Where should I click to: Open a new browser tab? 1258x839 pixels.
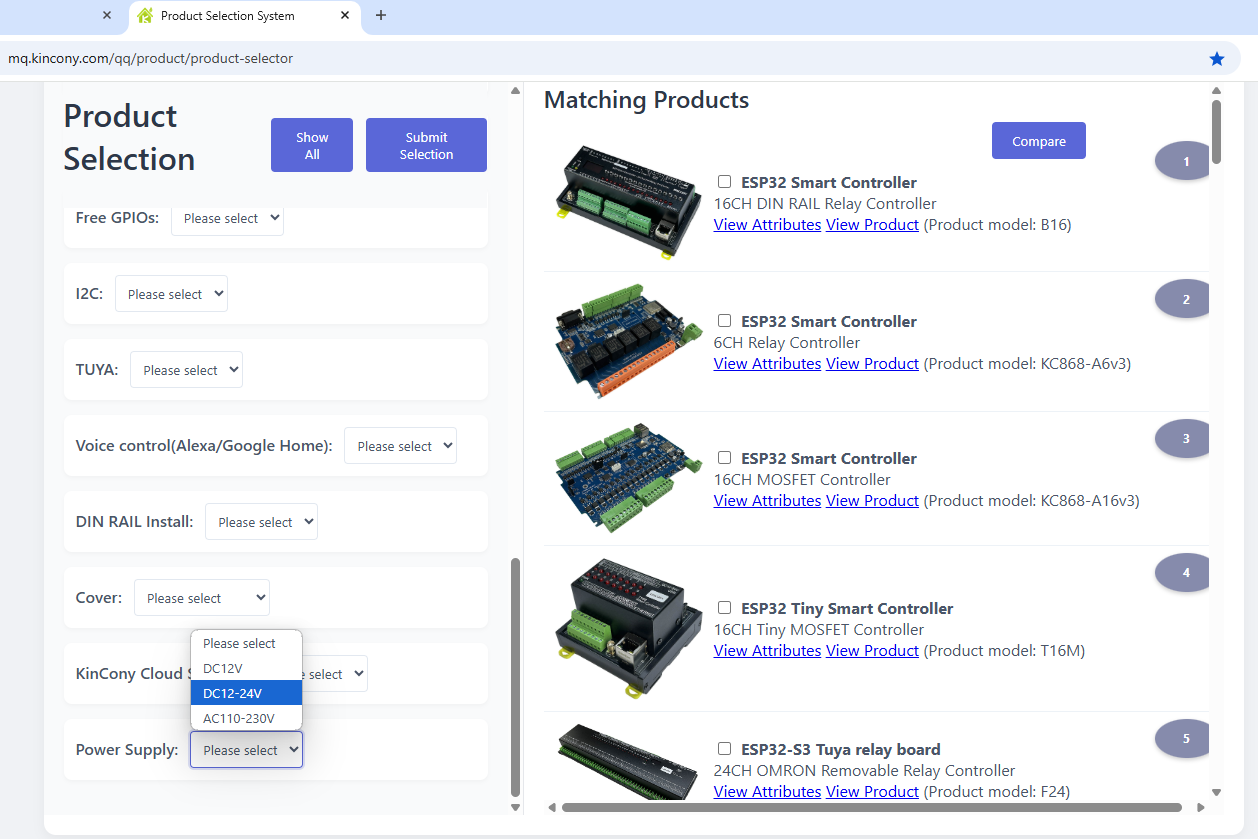[x=381, y=16]
